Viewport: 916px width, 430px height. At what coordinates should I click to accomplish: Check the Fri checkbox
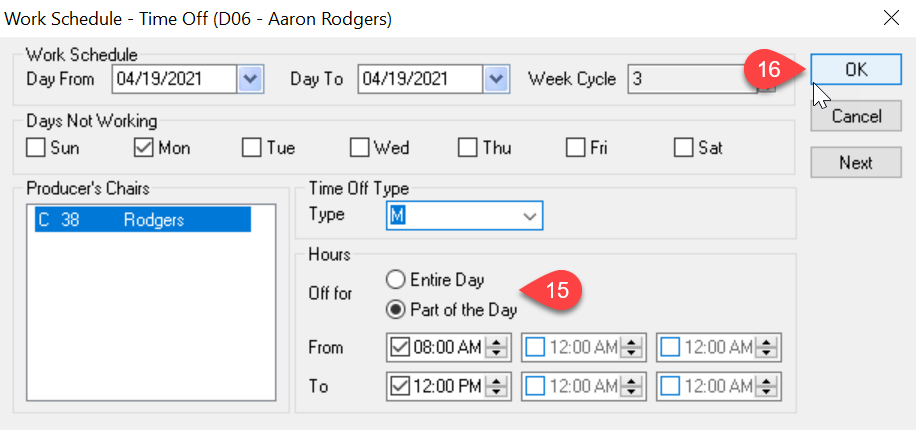pyautogui.click(x=575, y=148)
